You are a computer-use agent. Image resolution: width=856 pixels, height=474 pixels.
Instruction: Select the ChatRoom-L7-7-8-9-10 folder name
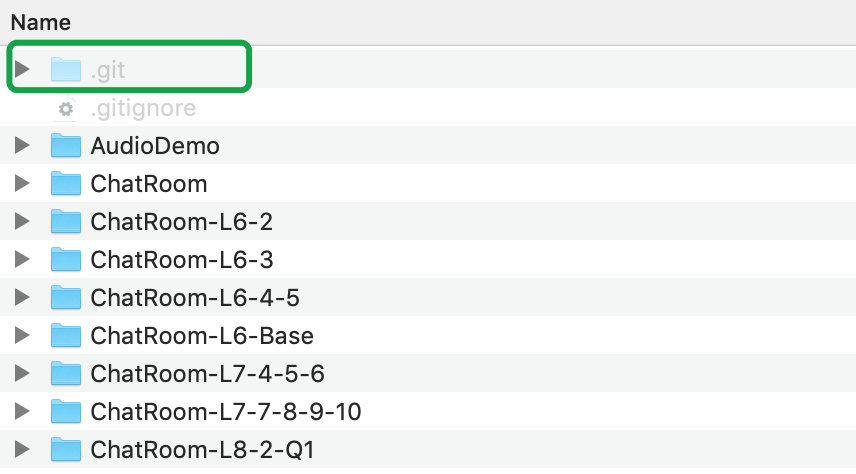(x=225, y=412)
